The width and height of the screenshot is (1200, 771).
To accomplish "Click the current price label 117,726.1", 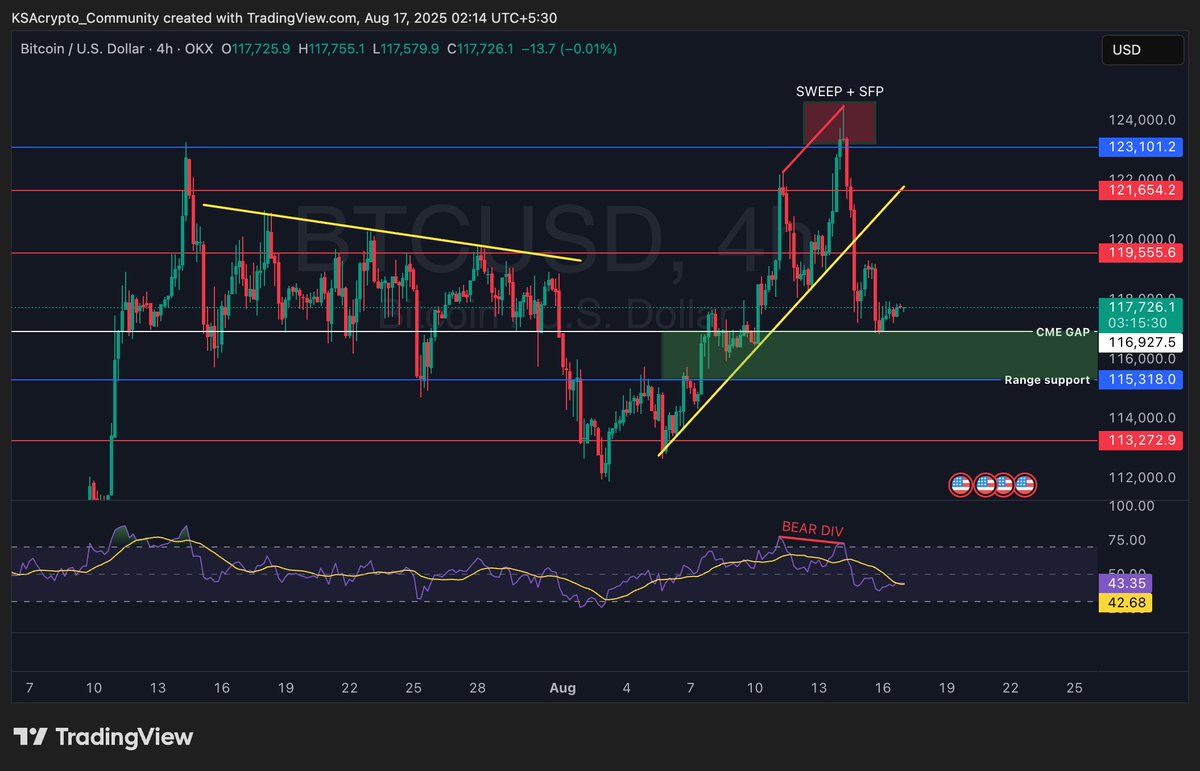I will 1140,305.
